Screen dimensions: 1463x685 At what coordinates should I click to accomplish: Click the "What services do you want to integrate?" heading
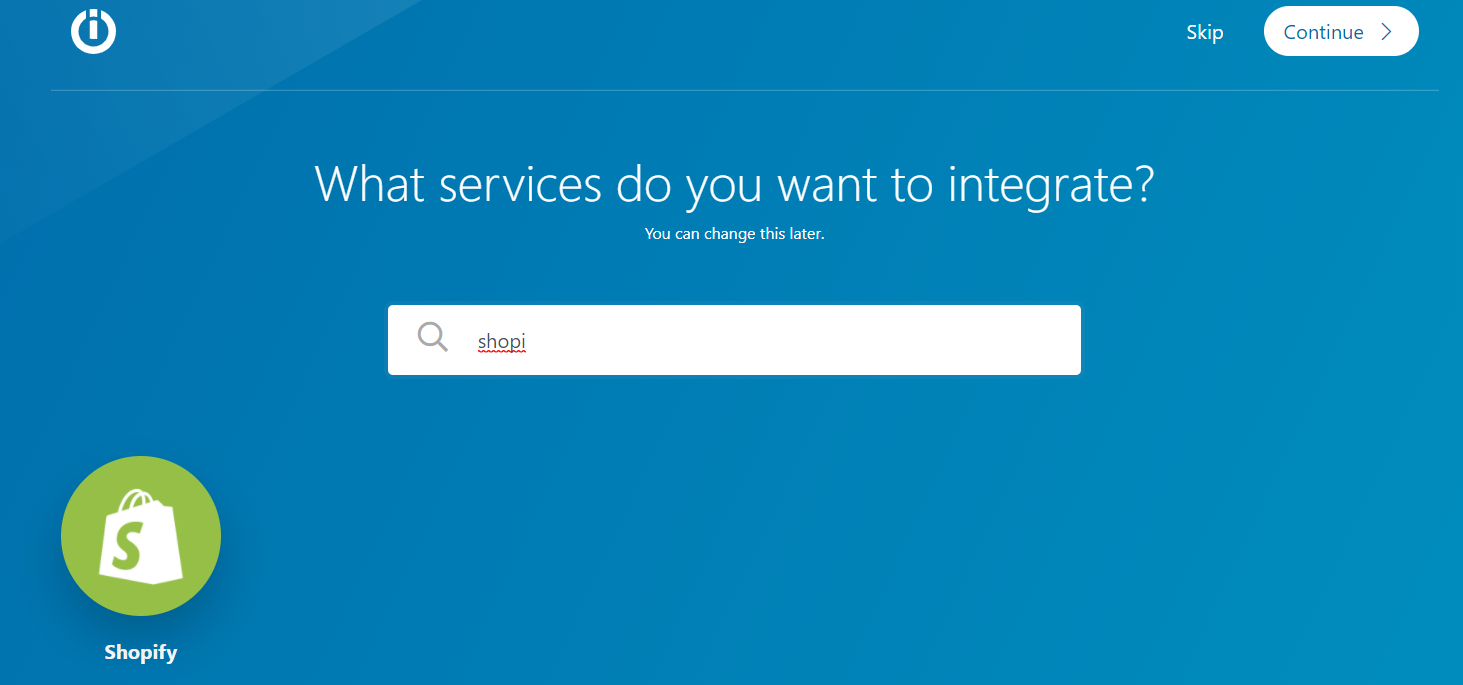pyautogui.click(x=734, y=185)
